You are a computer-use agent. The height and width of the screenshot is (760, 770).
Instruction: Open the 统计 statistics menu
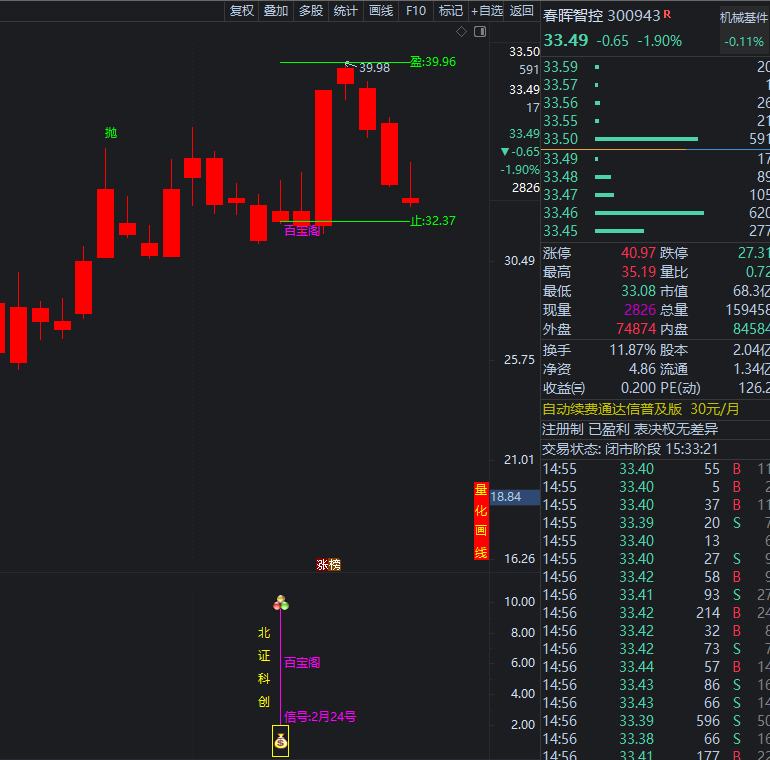pos(346,11)
